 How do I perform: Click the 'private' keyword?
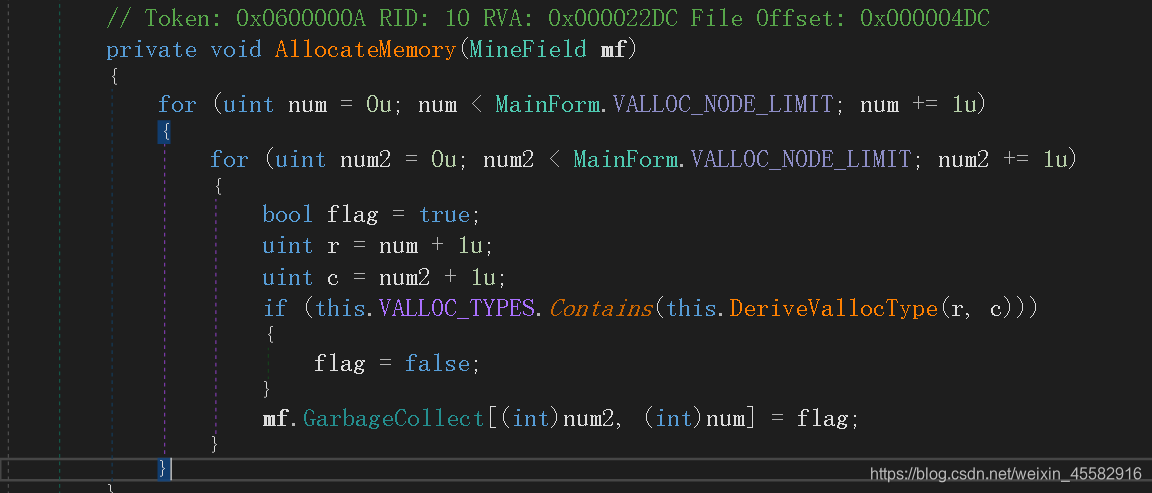click(x=151, y=50)
